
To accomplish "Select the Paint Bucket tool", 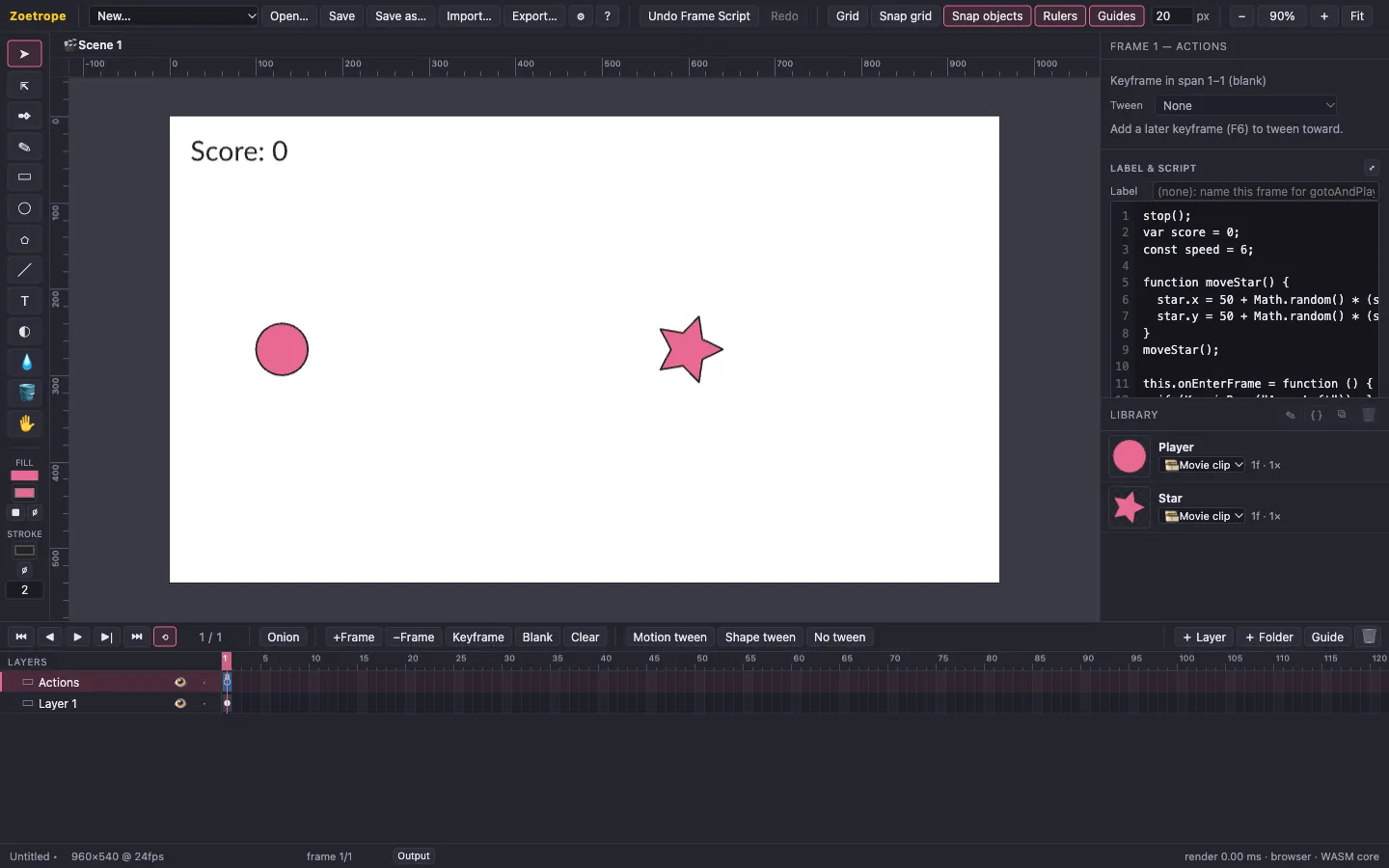I will (x=24, y=393).
